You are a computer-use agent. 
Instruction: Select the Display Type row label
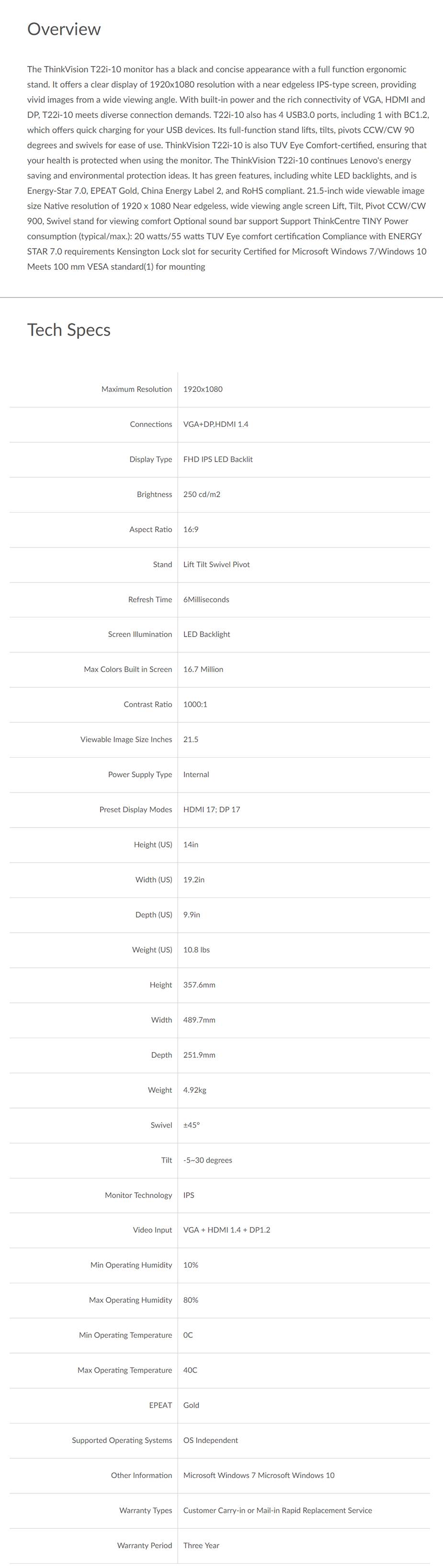tap(150, 459)
